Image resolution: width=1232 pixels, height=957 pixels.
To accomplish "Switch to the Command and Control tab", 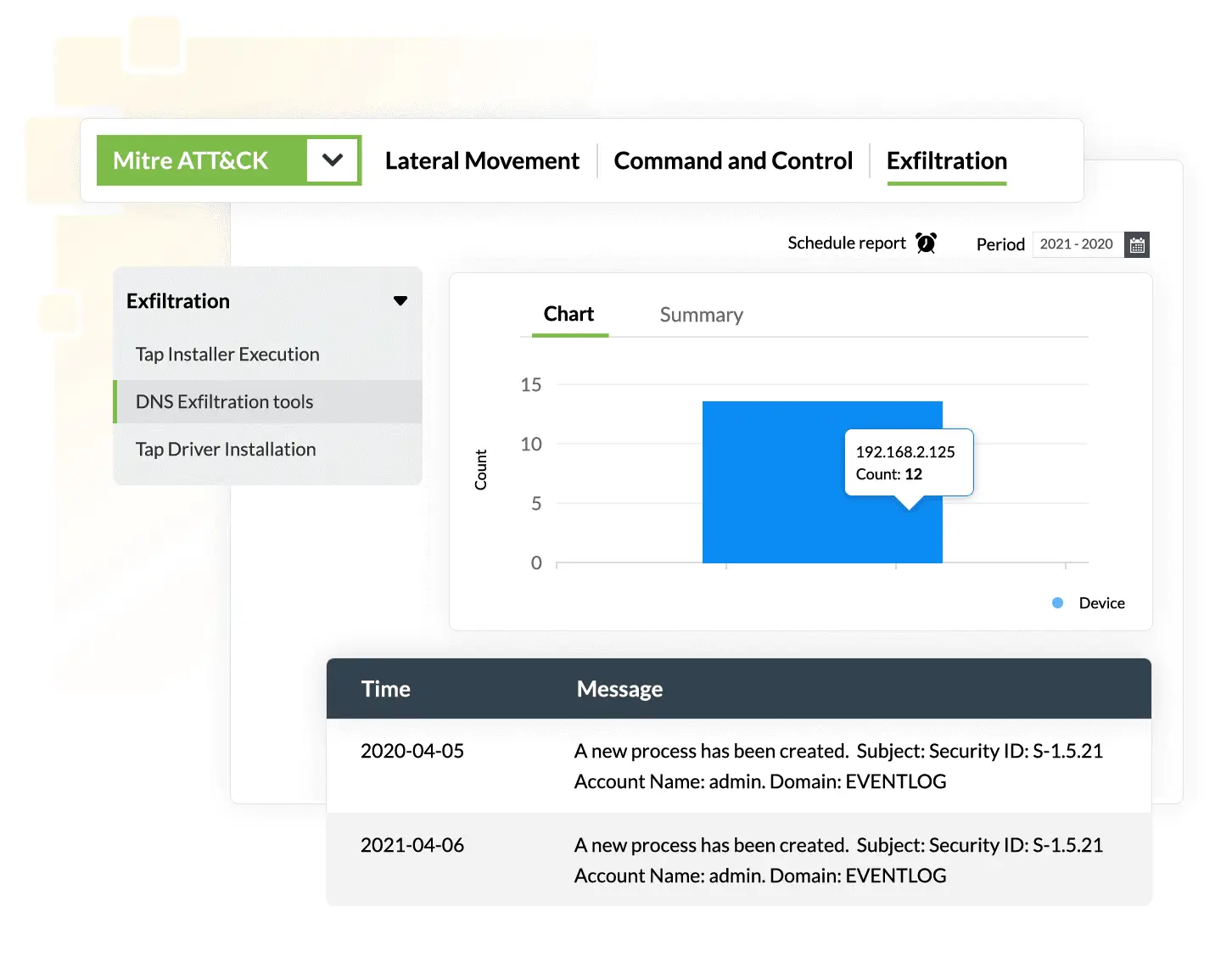I will point(733,160).
